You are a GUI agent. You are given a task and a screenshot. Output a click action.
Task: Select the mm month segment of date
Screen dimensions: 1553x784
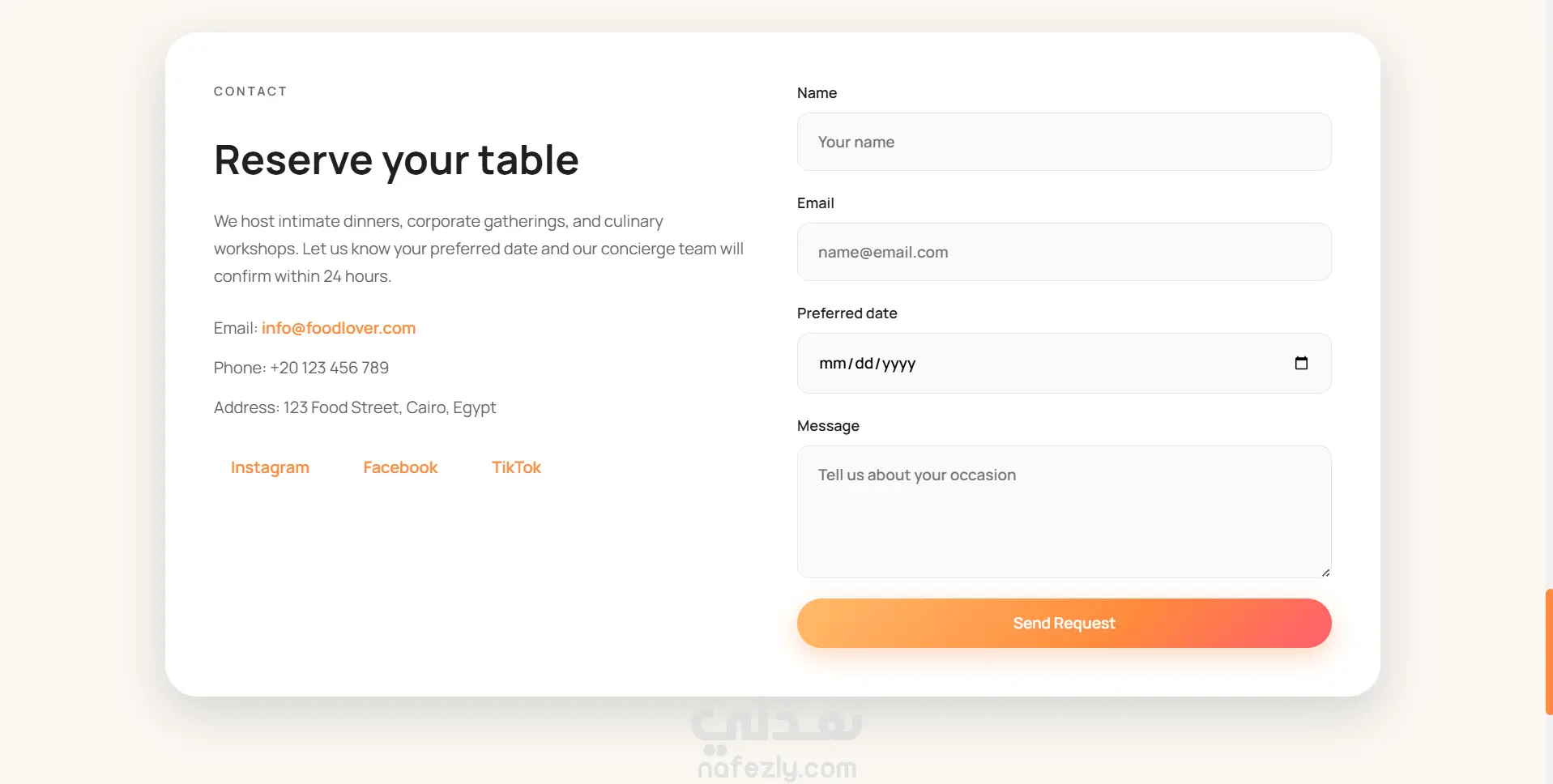click(832, 364)
